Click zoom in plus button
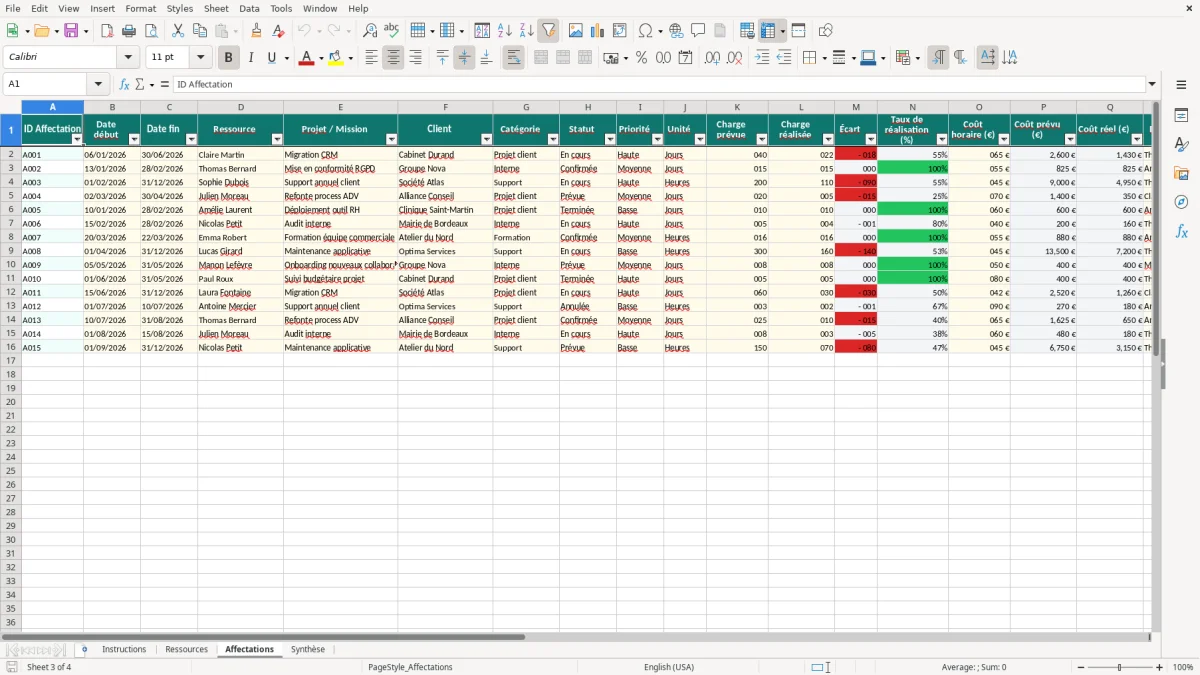Viewport: 1200px width, 675px height. (x=1160, y=667)
